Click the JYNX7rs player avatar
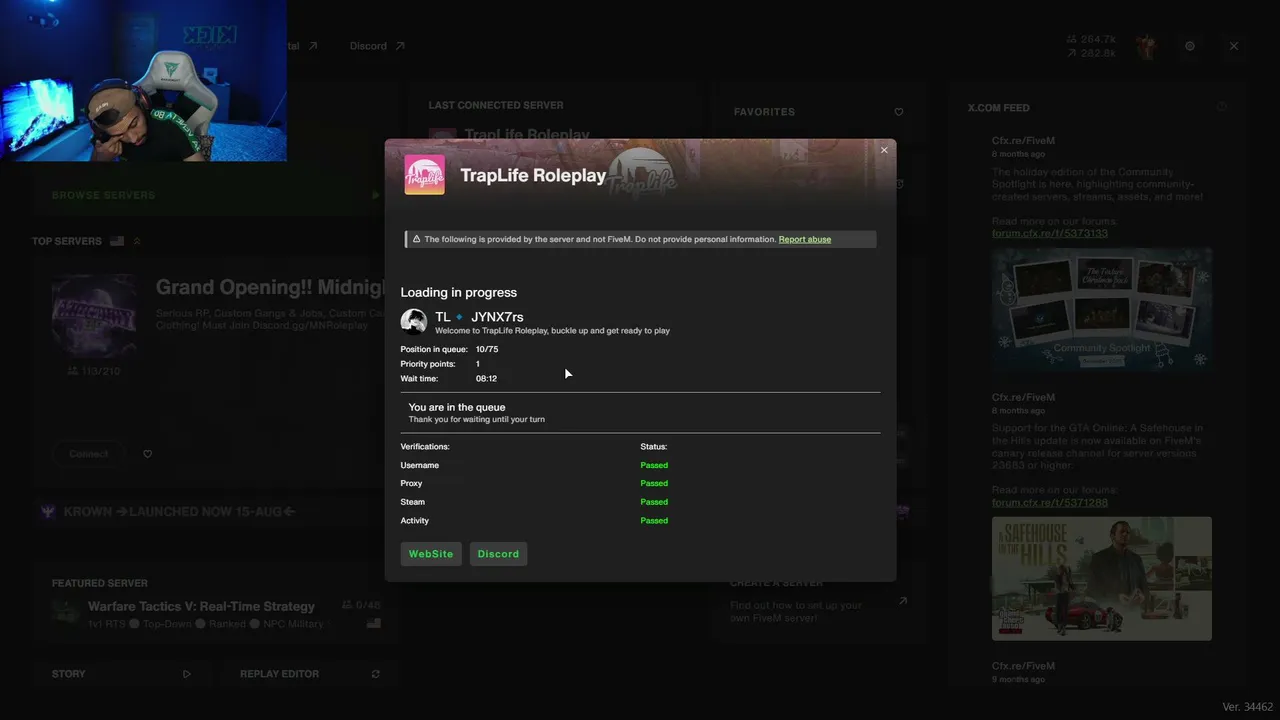Screen dimensions: 1280x720 [x=414, y=321]
